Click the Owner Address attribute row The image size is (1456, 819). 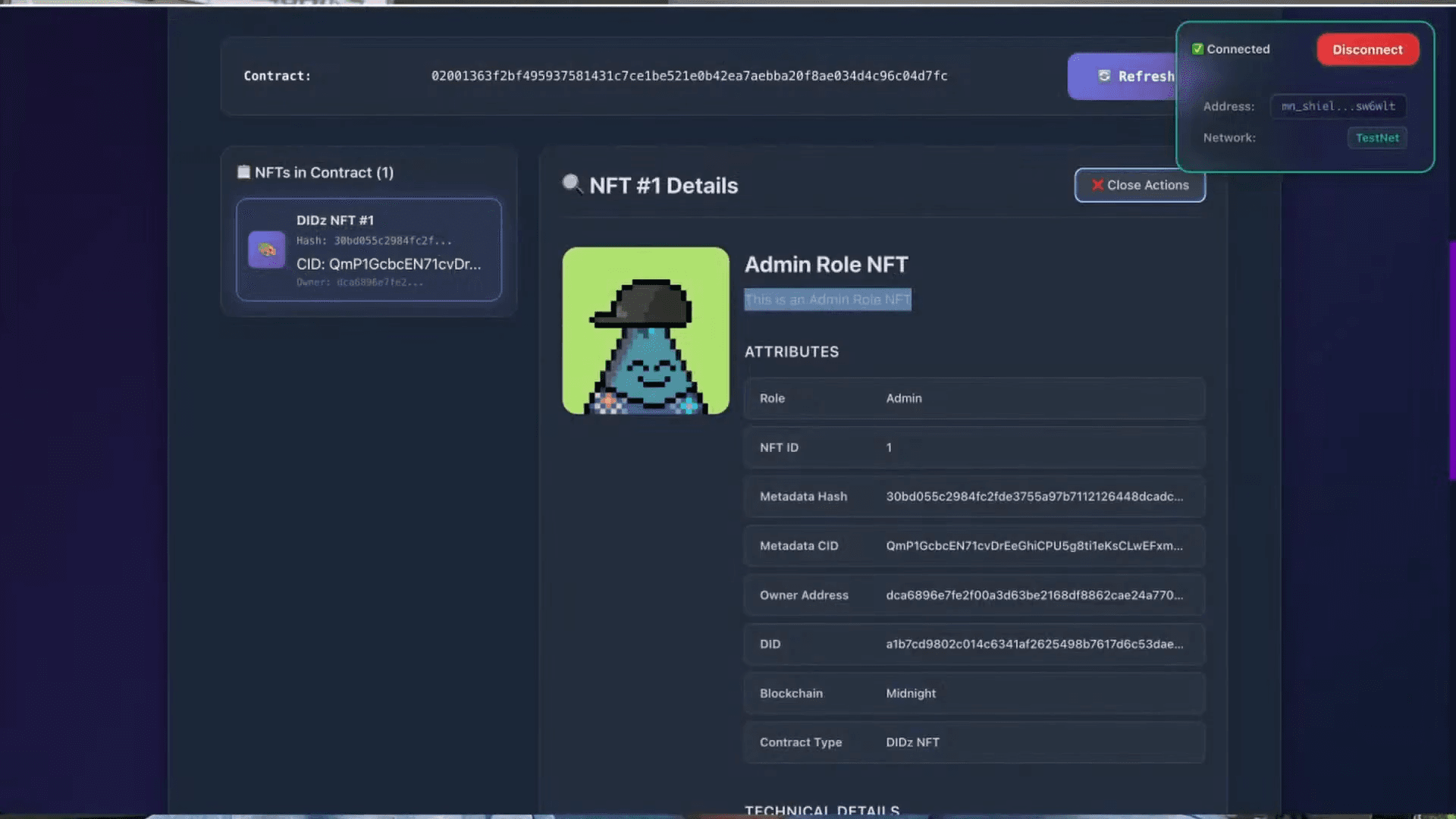click(x=974, y=595)
